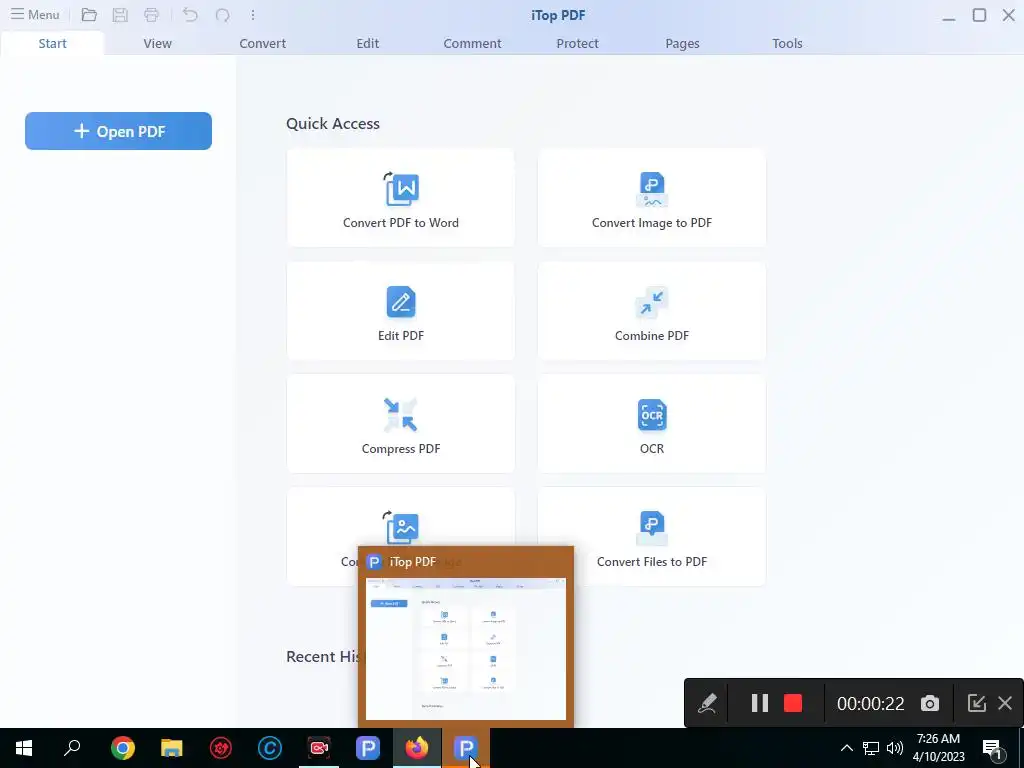The image size is (1024, 768).
Task: Click the iTop PDF taskbar preview thumbnail
Action: [466, 648]
